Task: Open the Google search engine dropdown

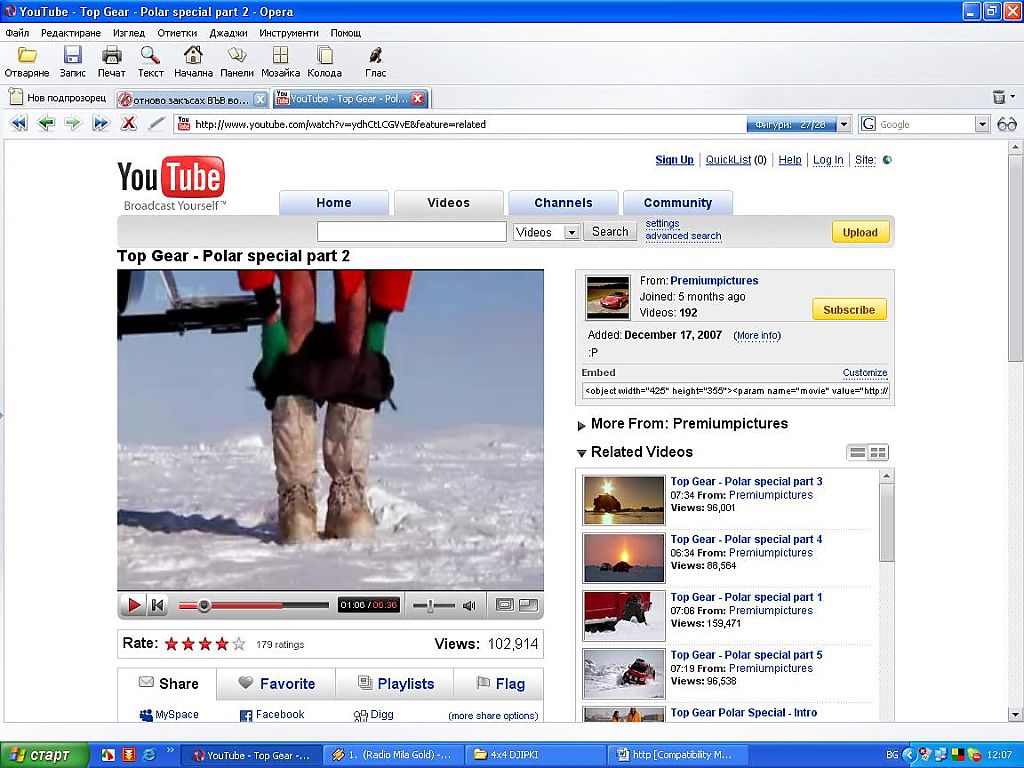Action: [x=982, y=124]
